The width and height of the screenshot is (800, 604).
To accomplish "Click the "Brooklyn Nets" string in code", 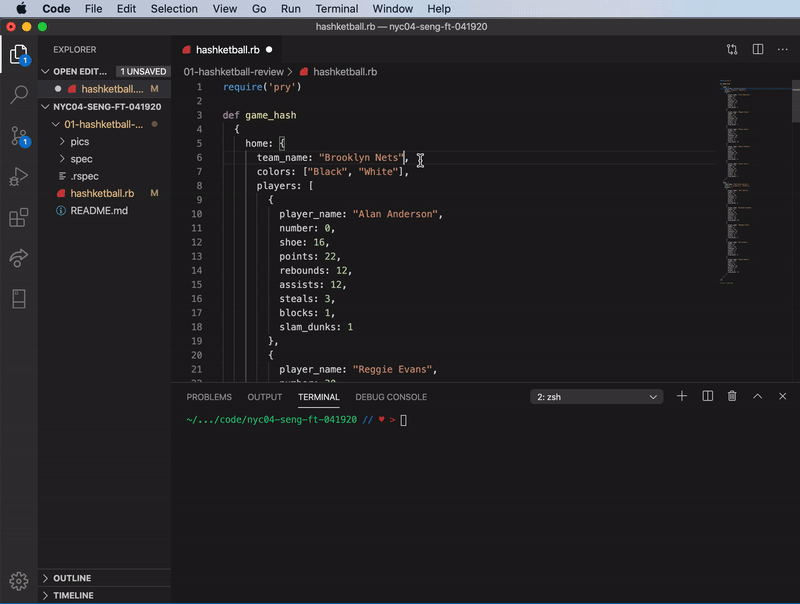I will click(x=361, y=158).
